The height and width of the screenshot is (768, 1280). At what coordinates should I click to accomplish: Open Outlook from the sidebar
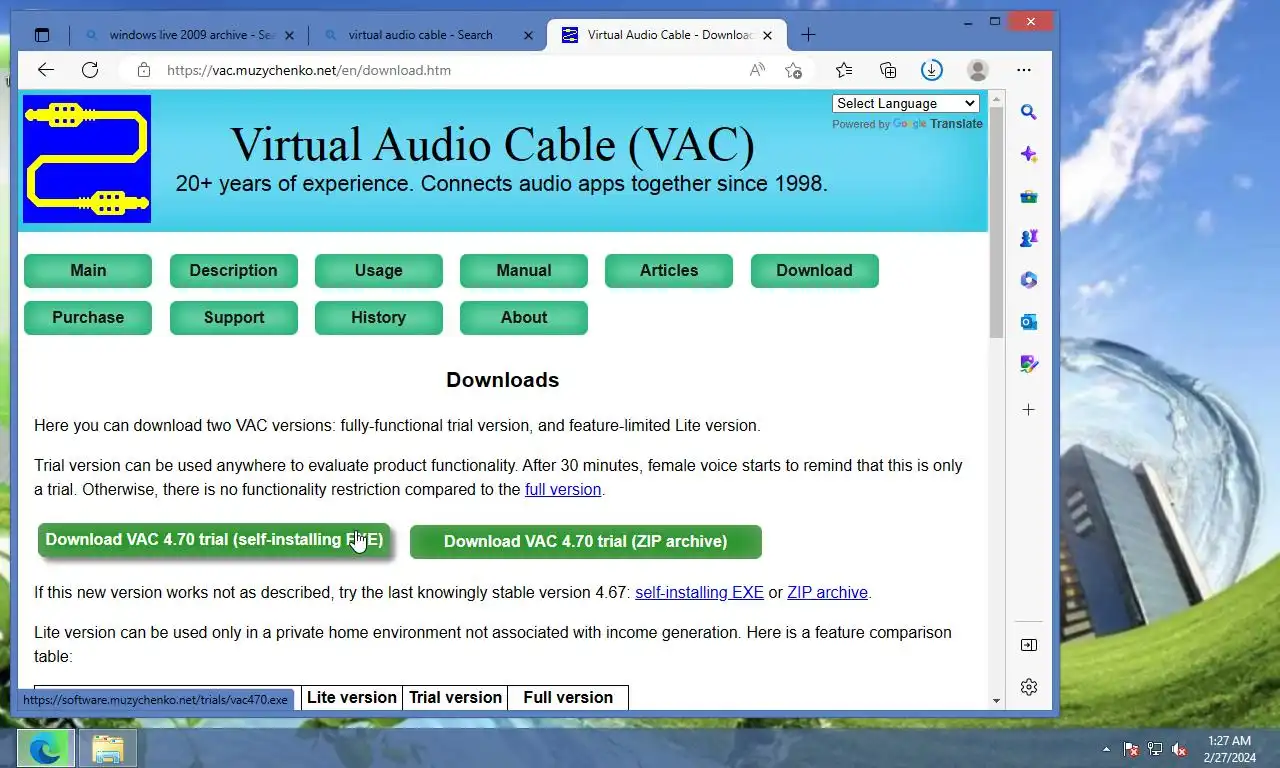pyautogui.click(x=1029, y=322)
